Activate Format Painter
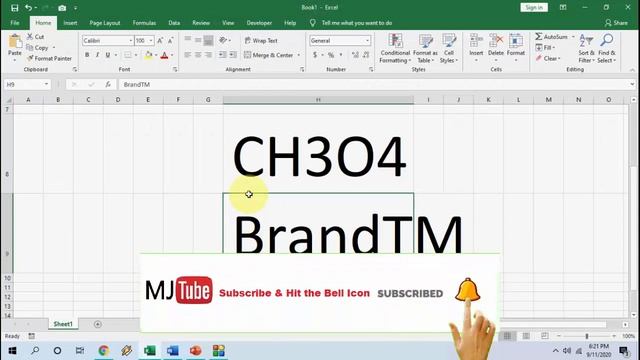The image size is (640, 360). point(49,58)
